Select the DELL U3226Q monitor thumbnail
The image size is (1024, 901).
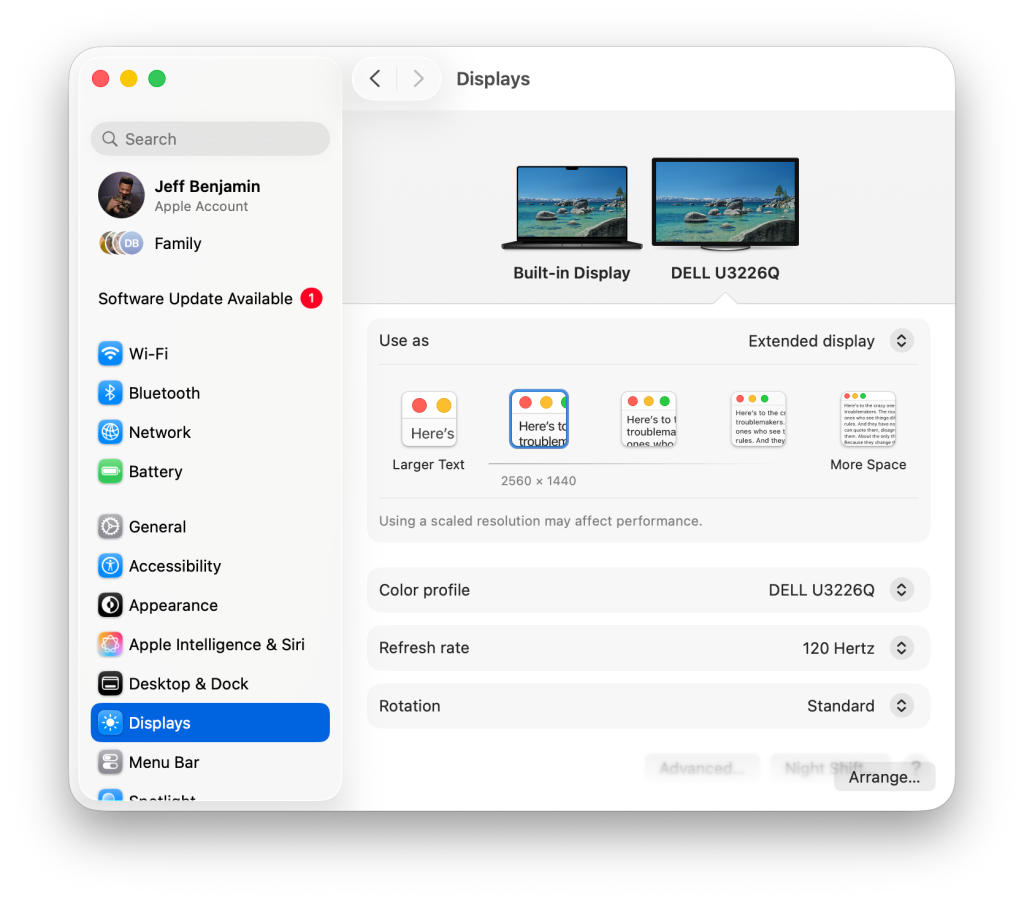pyautogui.click(x=726, y=204)
